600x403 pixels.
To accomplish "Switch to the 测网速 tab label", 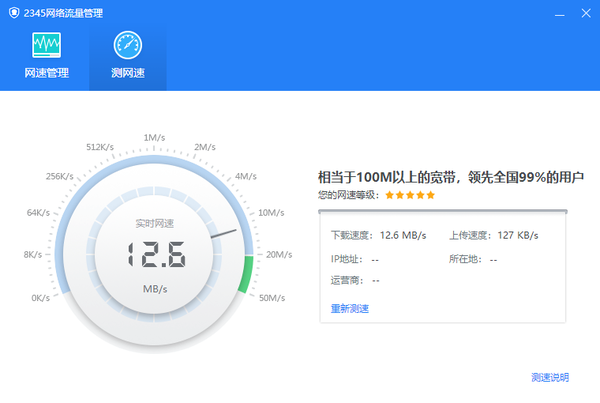I will pos(128,73).
